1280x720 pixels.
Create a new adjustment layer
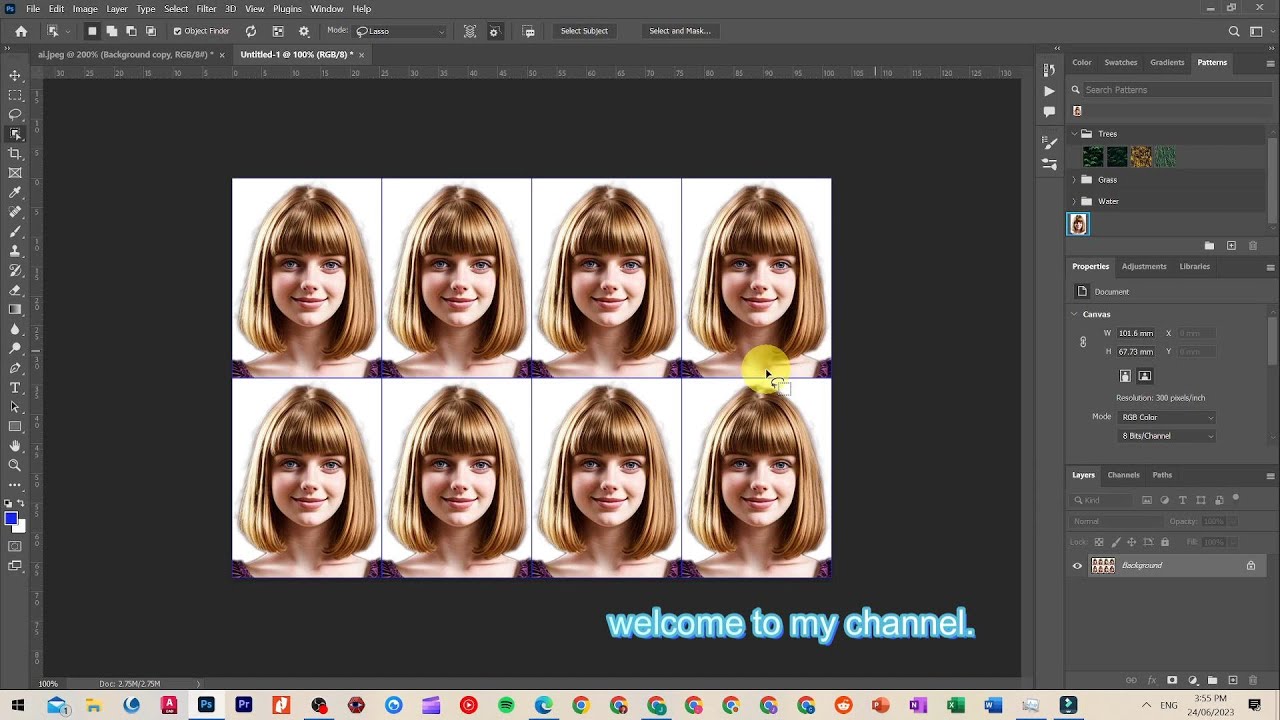coord(1193,680)
